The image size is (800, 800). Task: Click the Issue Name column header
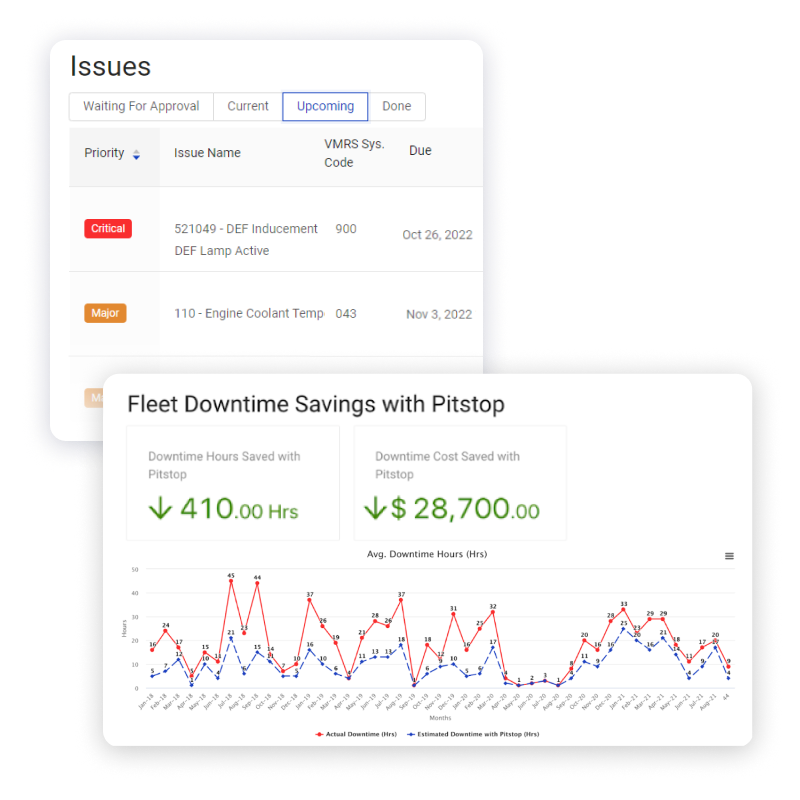207,153
